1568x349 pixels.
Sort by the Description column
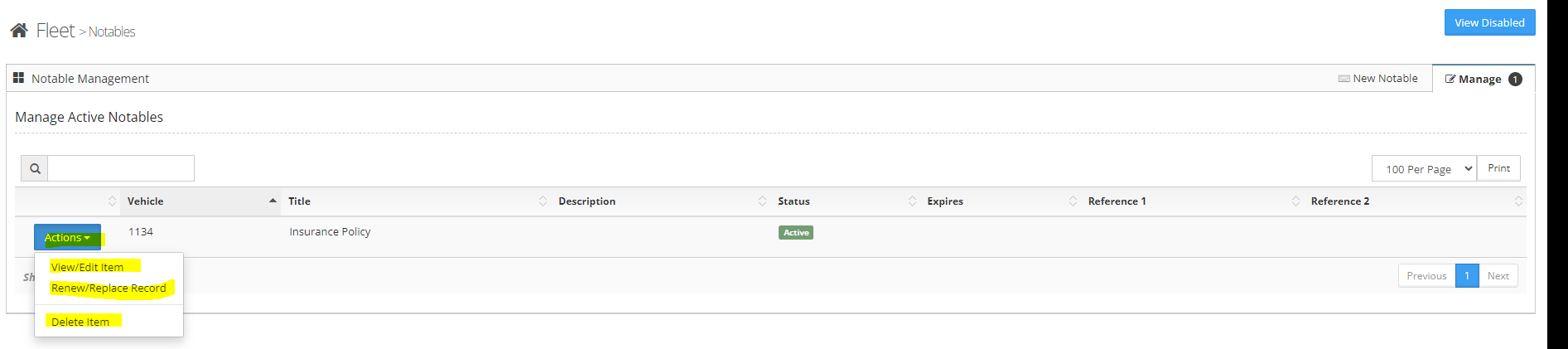762,201
